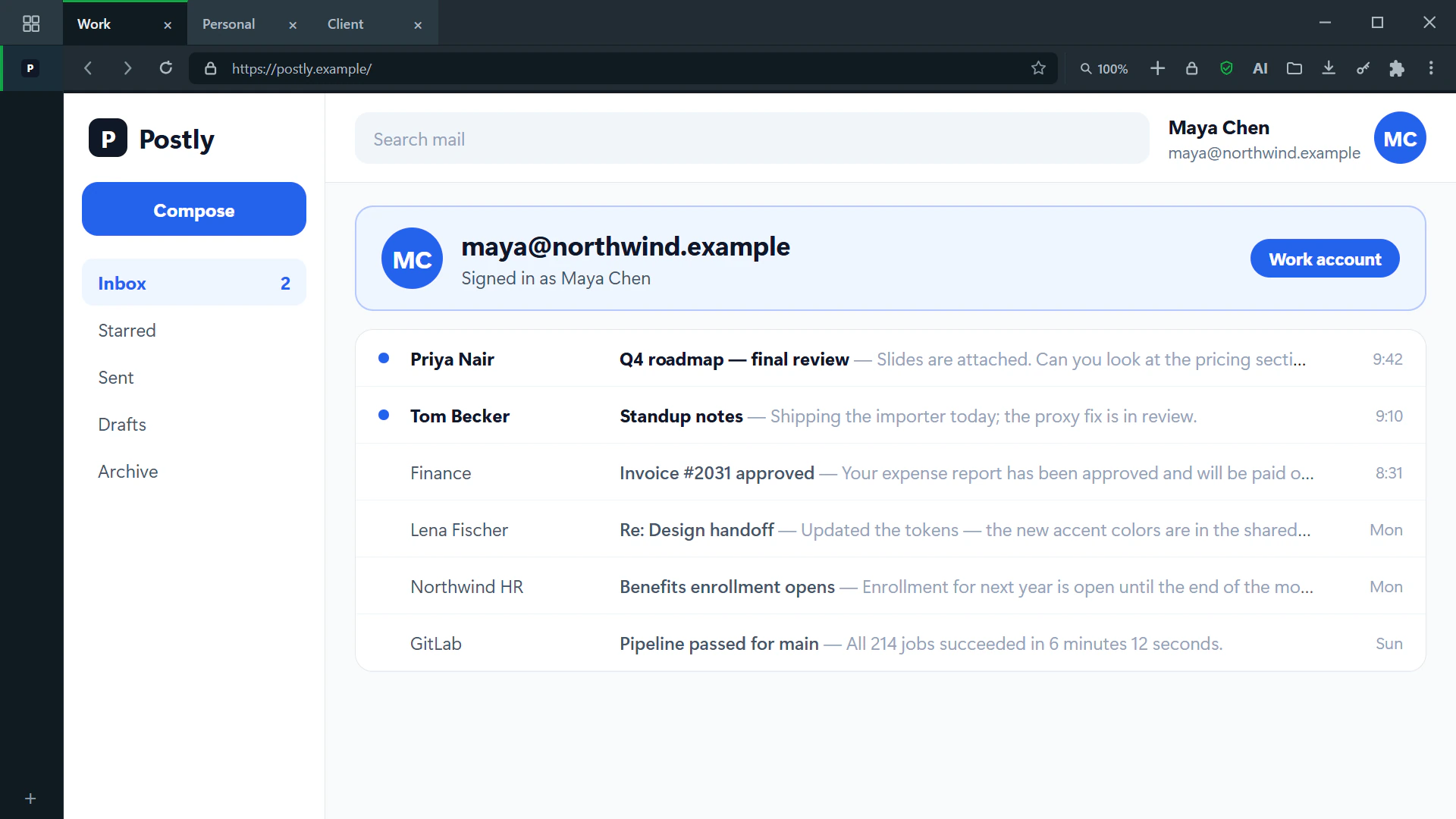Open the Drafts folder
Viewport: 1456px width, 819px height.
click(194, 424)
